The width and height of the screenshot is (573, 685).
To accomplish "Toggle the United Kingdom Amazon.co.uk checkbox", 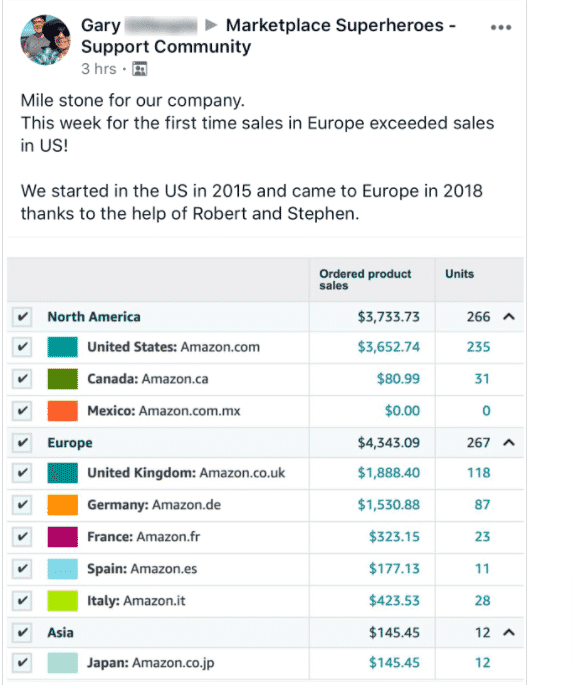I will (22, 473).
